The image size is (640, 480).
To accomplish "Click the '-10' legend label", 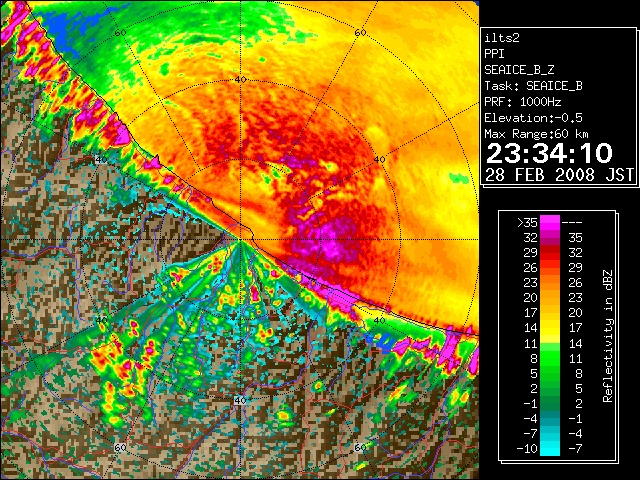I will (x=527, y=449).
